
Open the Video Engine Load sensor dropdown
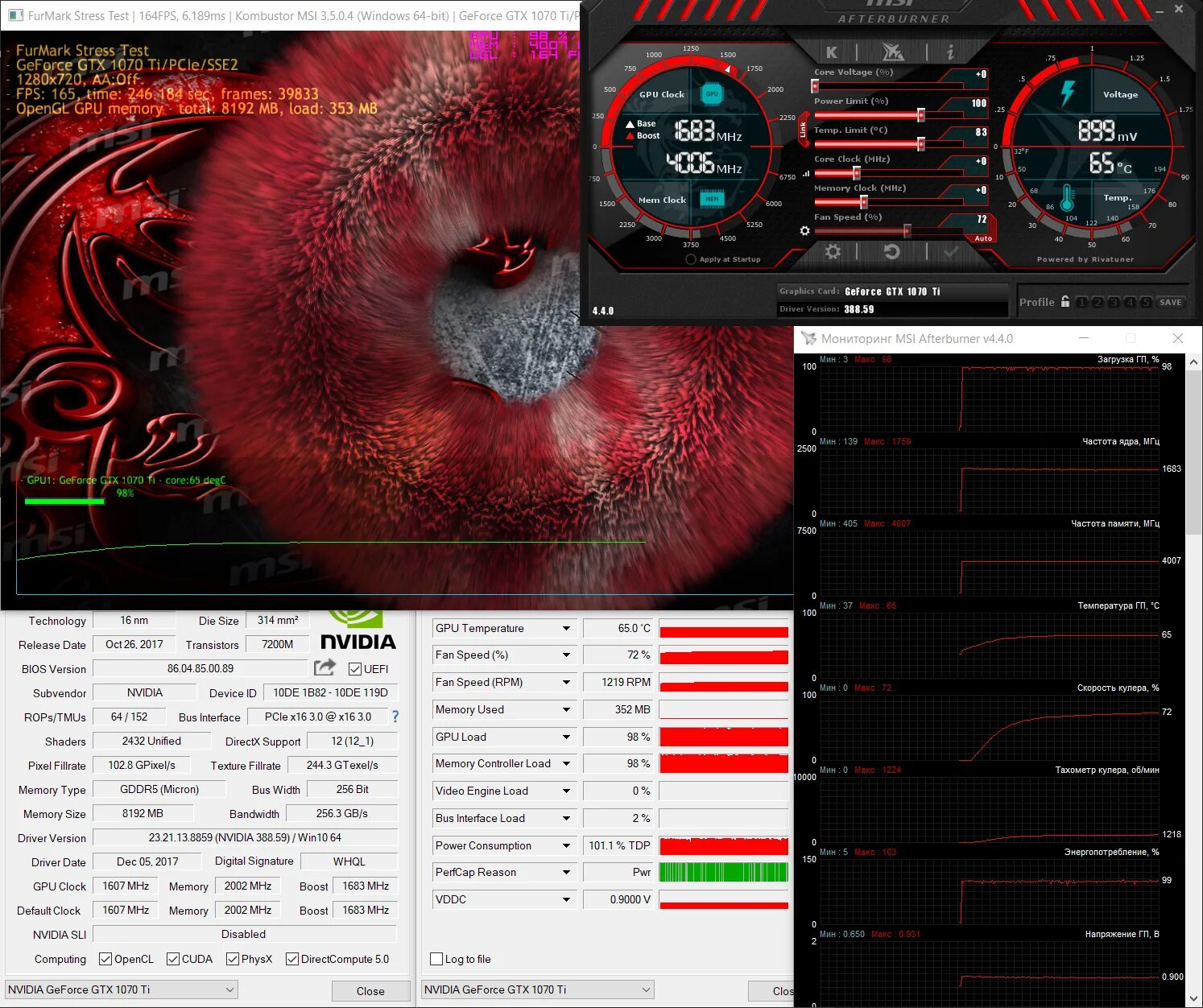click(566, 791)
